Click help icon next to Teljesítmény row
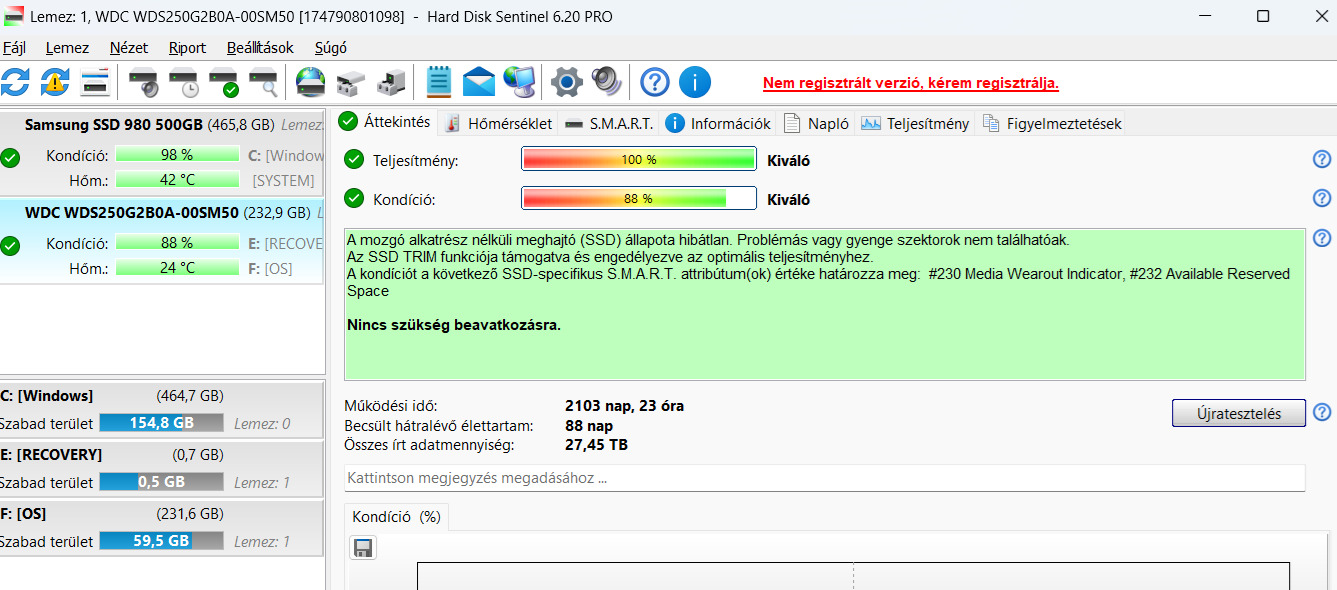Viewport: 1337px width, 590px height. pyautogui.click(x=1322, y=160)
